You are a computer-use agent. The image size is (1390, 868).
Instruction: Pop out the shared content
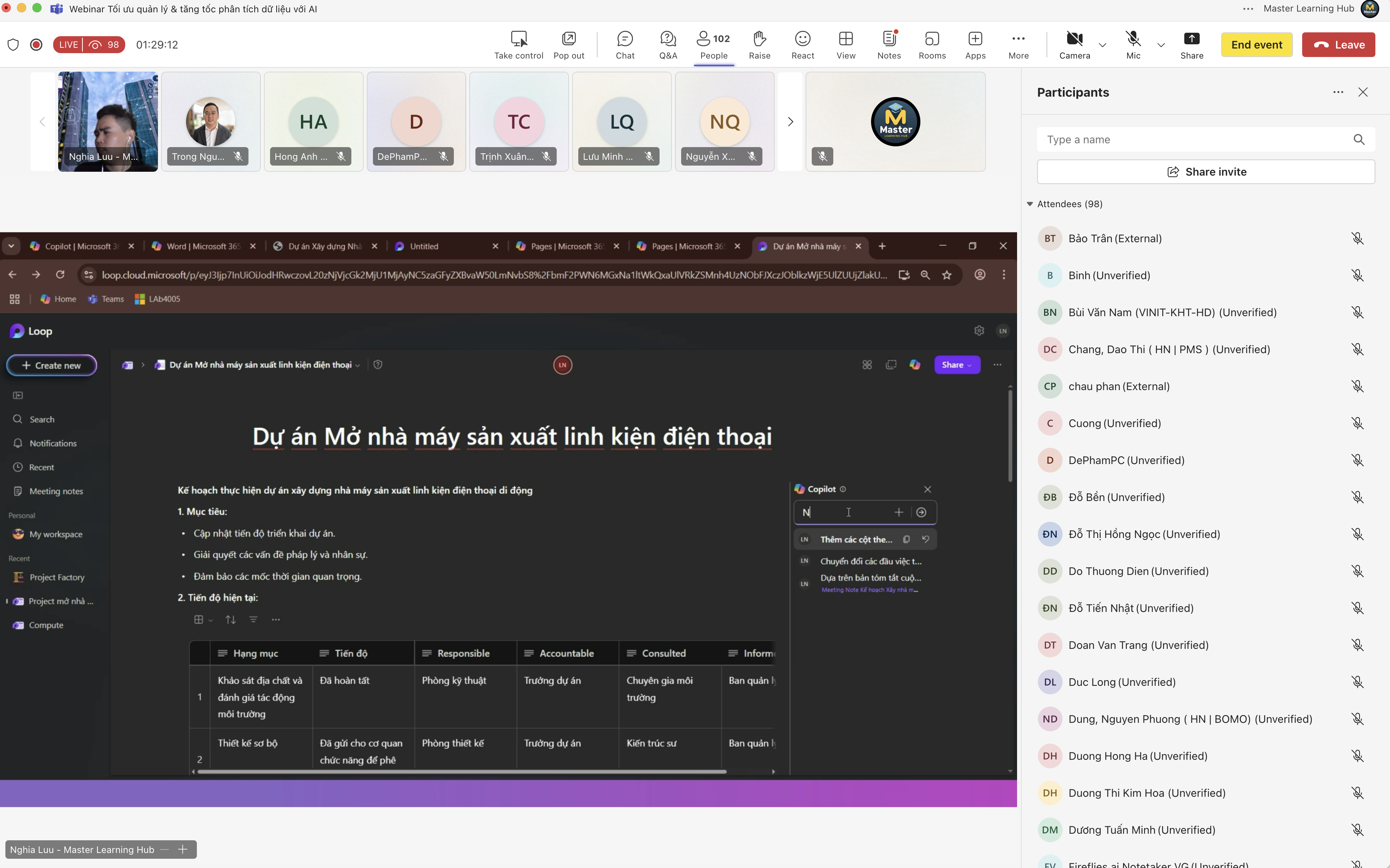click(568, 45)
